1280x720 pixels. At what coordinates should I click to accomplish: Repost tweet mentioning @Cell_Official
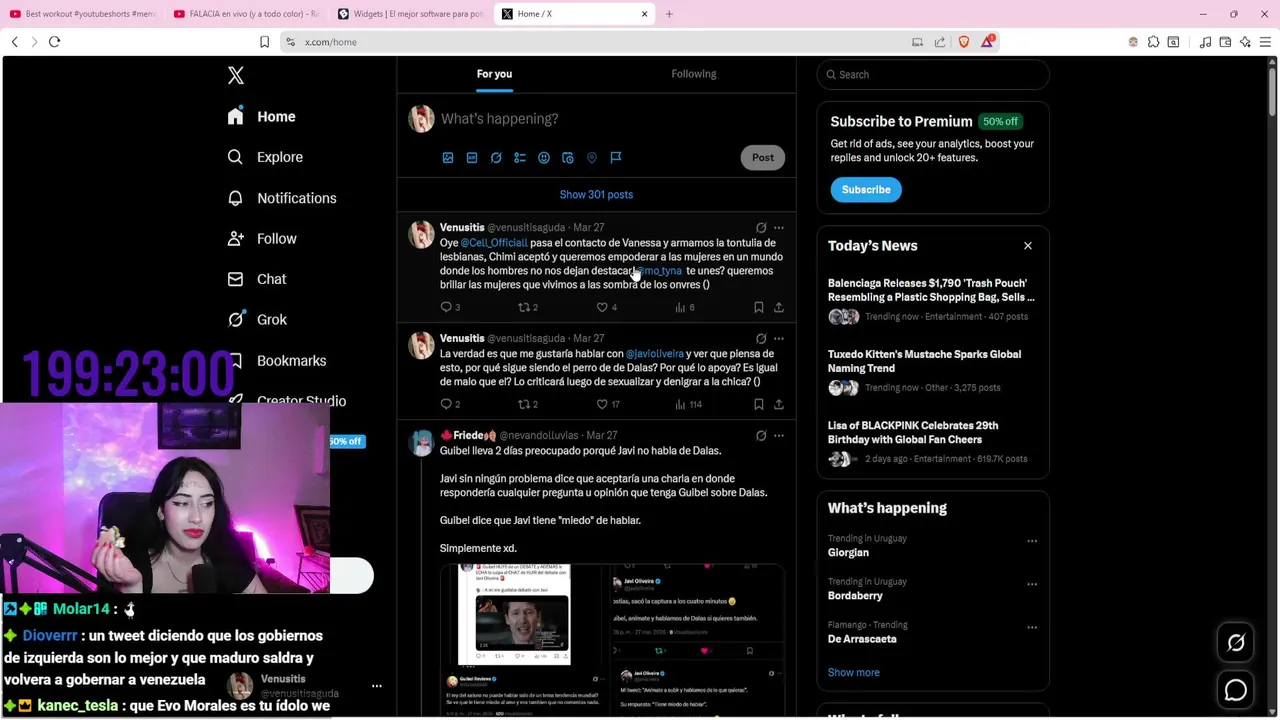[x=527, y=308]
